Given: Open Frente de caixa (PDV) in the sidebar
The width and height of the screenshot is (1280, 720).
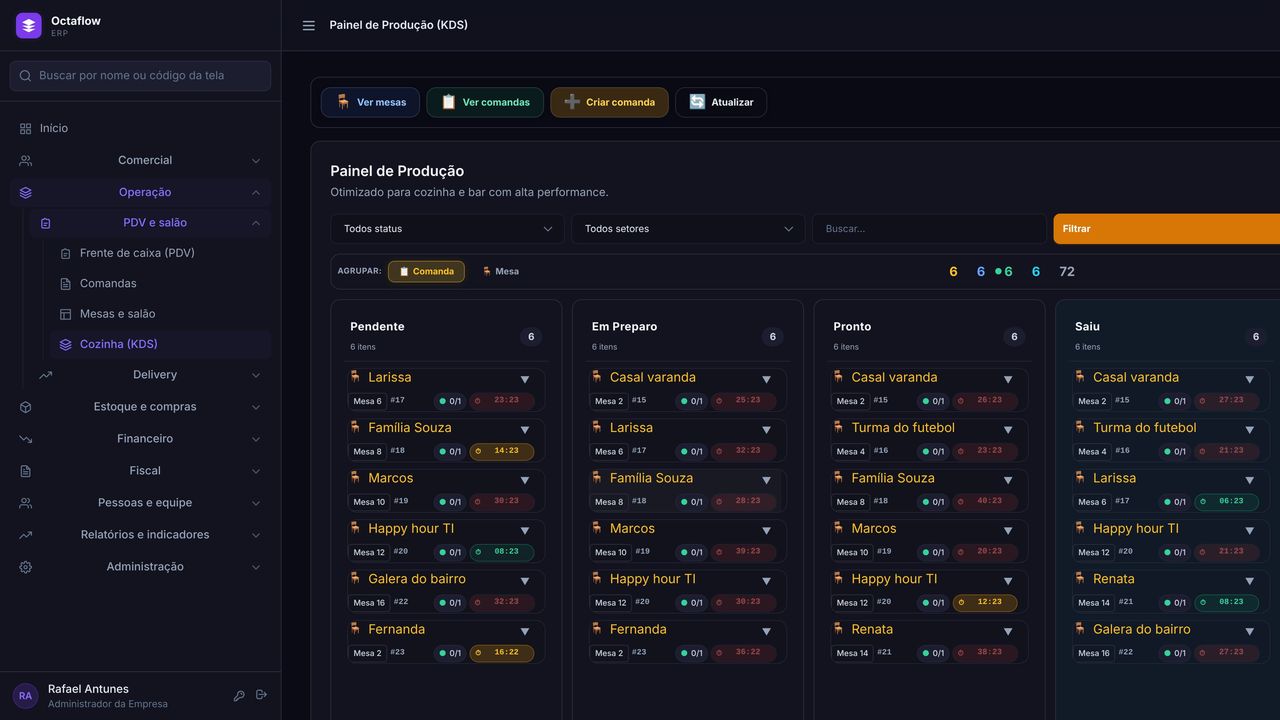Looking at the screenshot, I should [x=160, y=253].
